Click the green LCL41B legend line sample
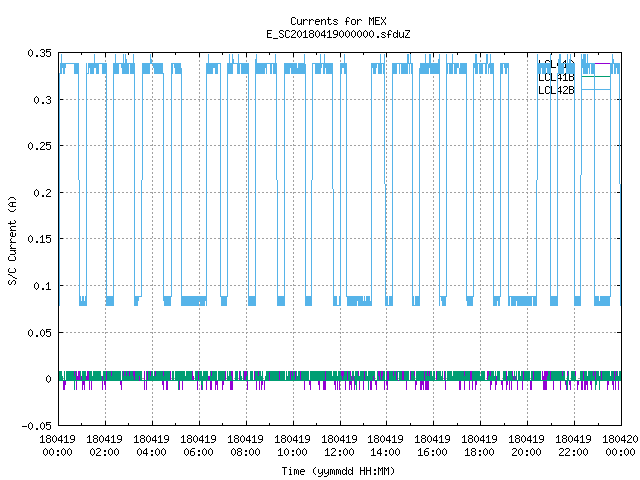 (596, 76)
